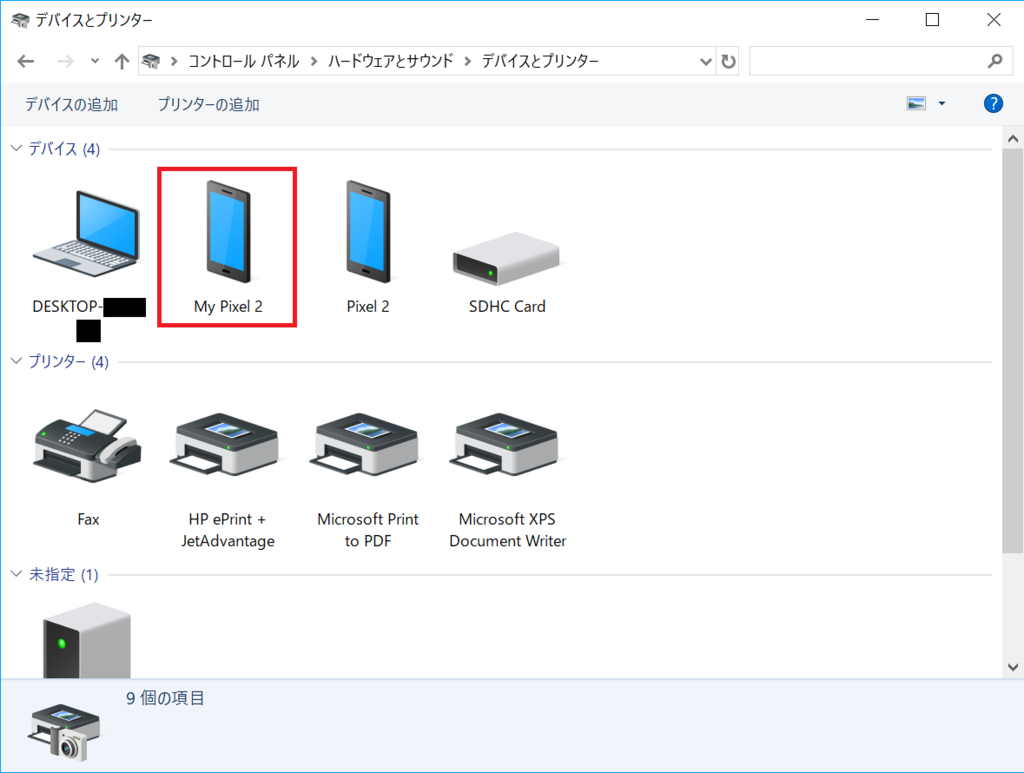Click the search input field
Image resolution: width=1024 pixels, height=773 pixels.
pyautogui.click(x=881, y=61)
